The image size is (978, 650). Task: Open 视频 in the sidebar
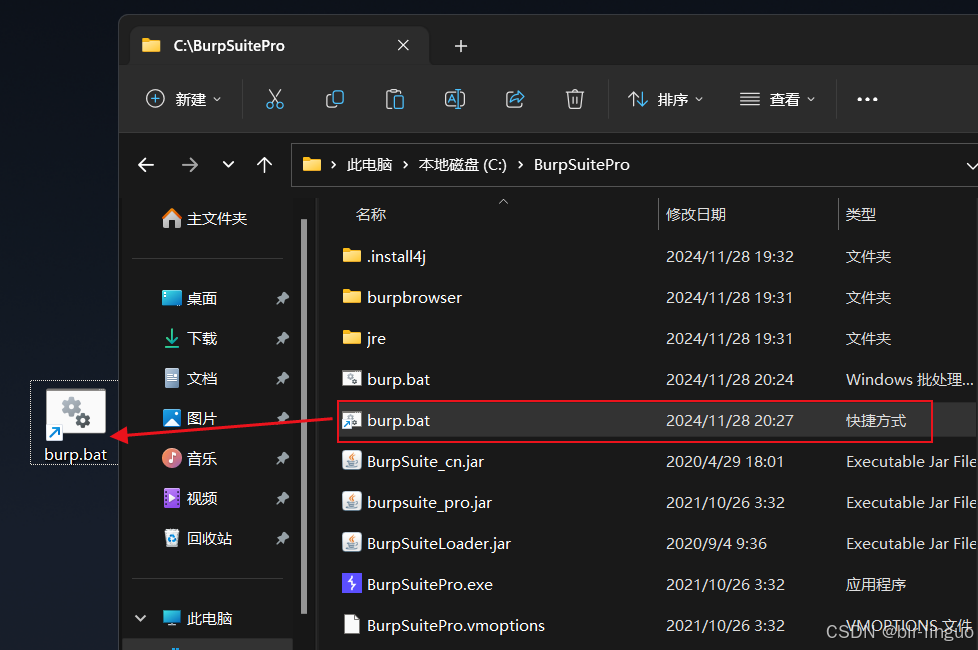click(190, 498)
